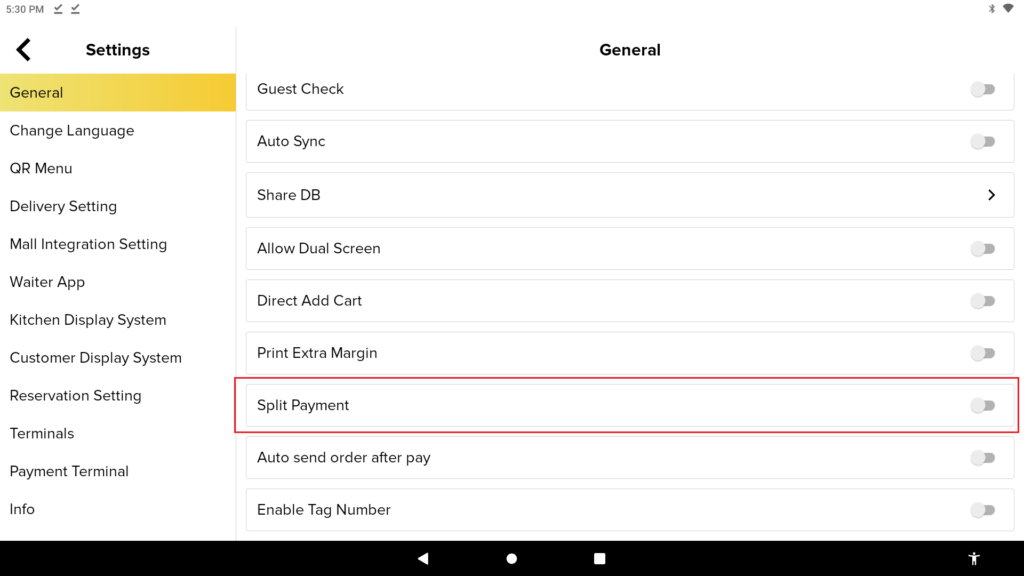Viewport: 1024px width, 576px height.
Task: Open the Delivery Setting section
Action: click(x=63, y=206)
